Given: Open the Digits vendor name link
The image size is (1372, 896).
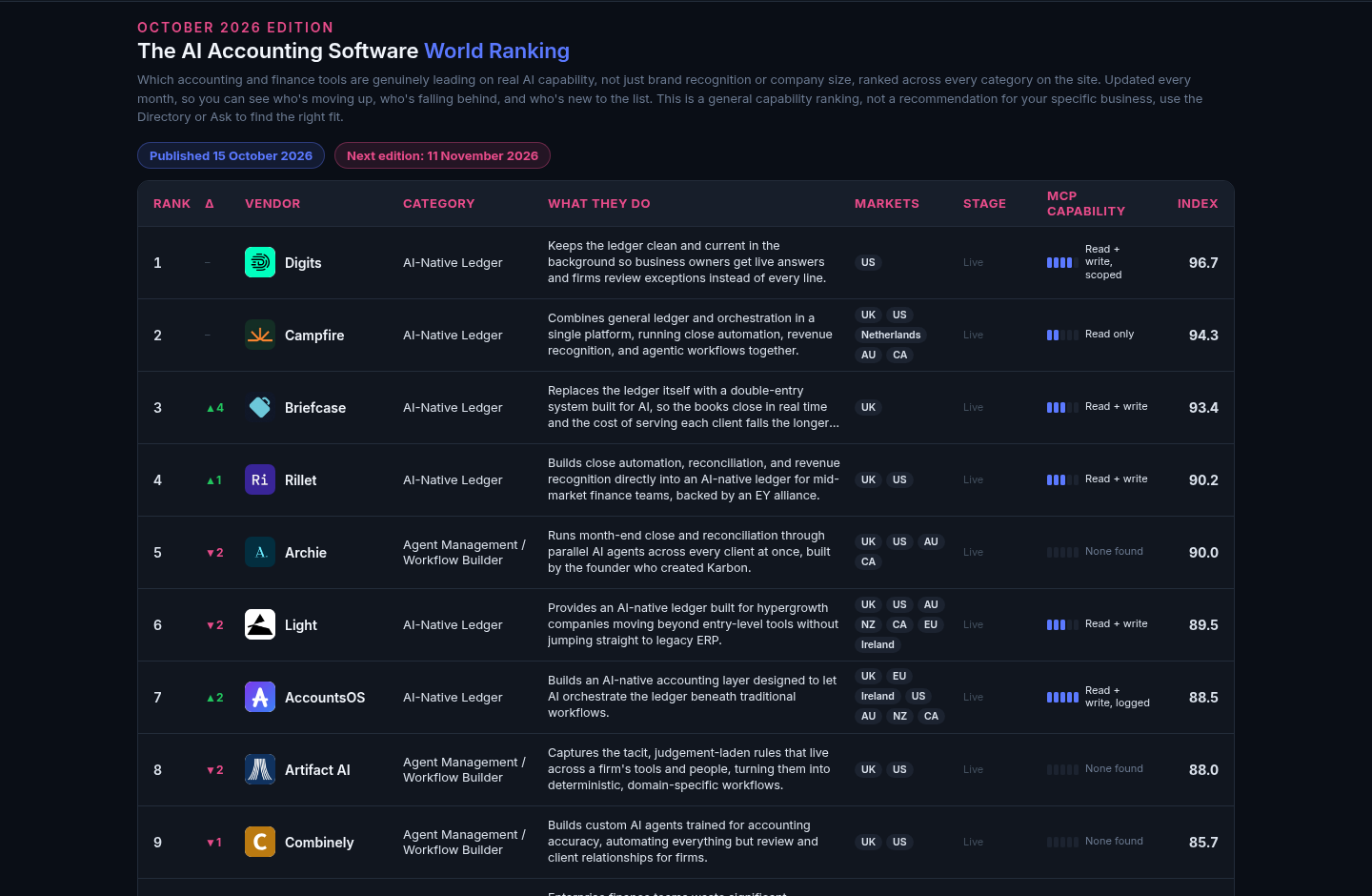Looking at the screenshot, I should 303,263.
